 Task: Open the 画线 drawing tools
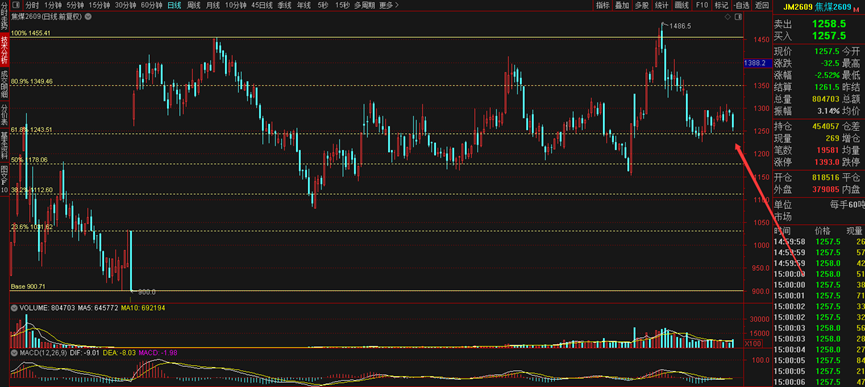[682, 5]
